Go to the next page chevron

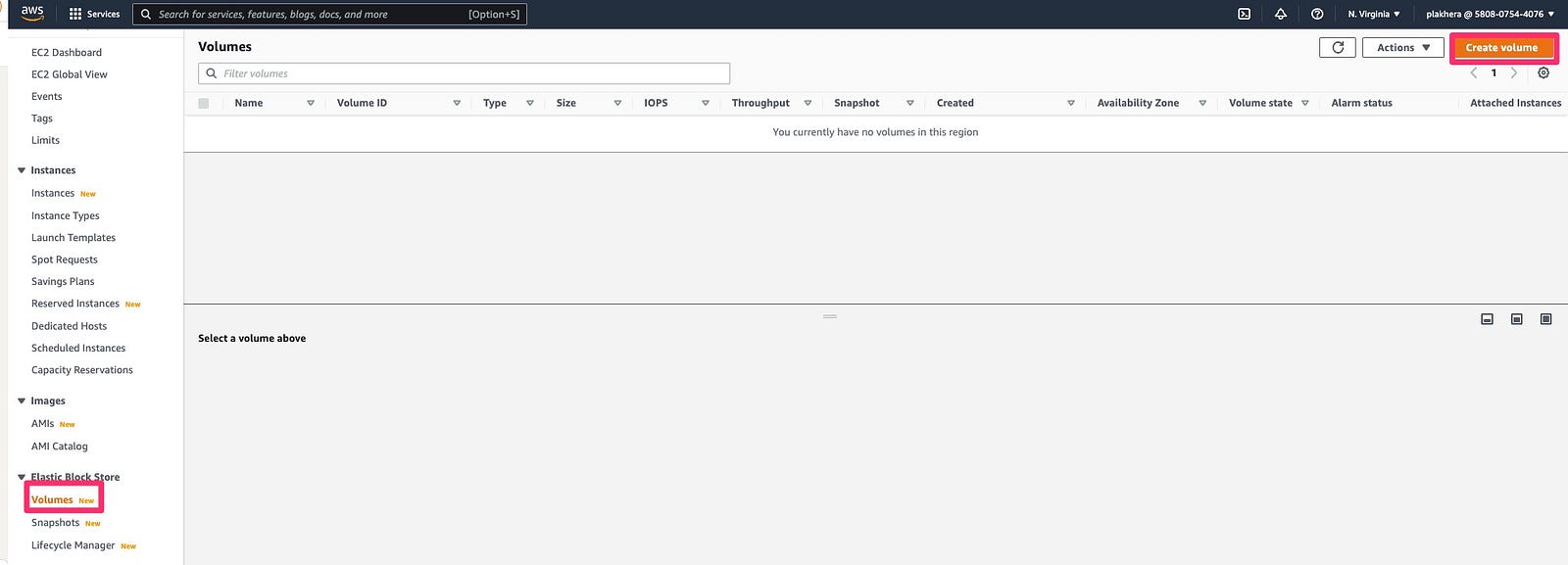tap(1514, 73)
